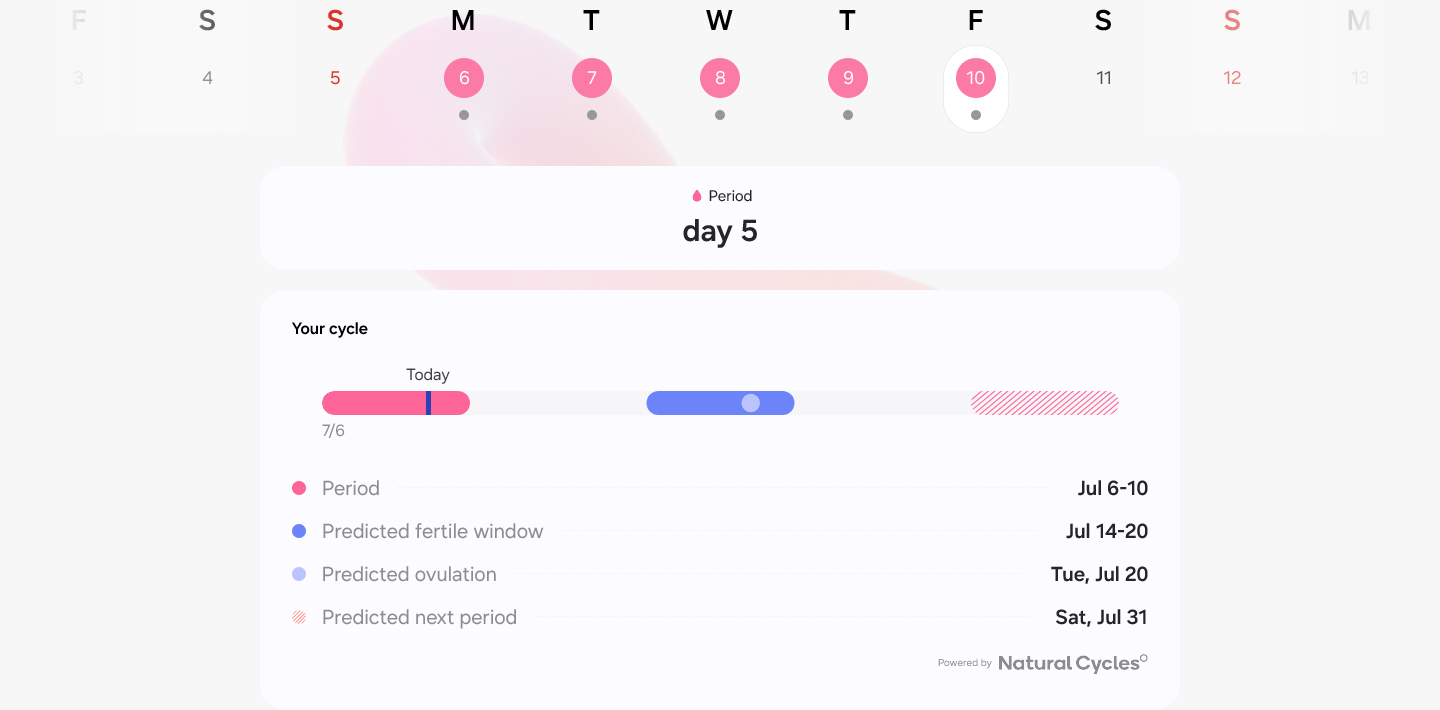Click the light-blue predicted ovulation legend dot
The image size is (1440, 710).
pos(299,574)
